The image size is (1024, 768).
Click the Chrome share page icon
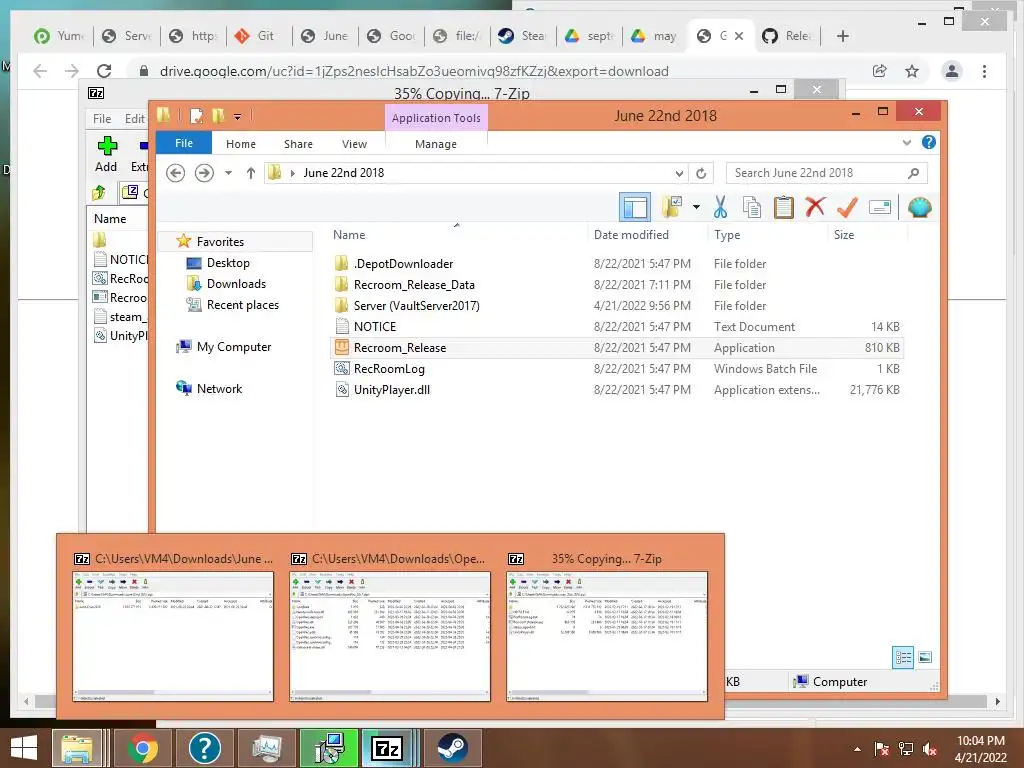click(880, 71)
